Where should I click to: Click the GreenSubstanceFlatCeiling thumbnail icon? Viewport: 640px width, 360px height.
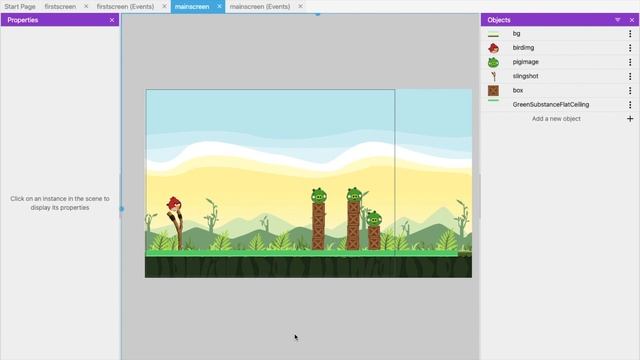pos(493,100)
